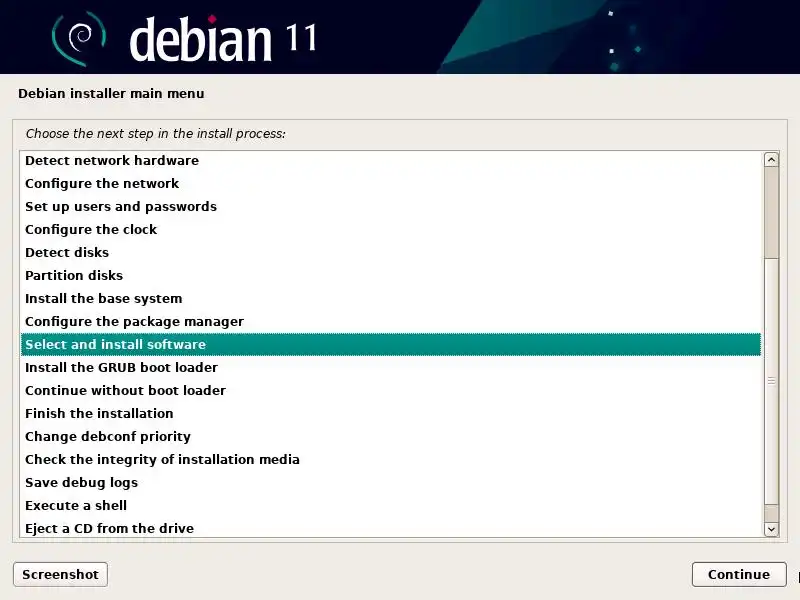The width and height of the screenshot is (800, 600).
Task: Select 'Check the integrity of installation media'
Action: click(391, 459)
